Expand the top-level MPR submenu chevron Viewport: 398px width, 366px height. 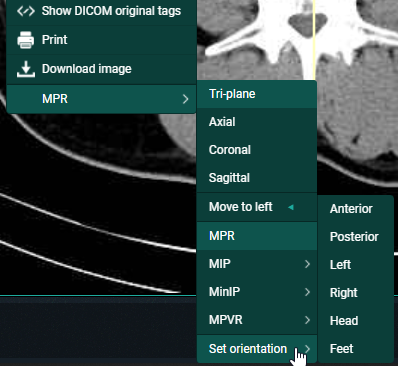(x=186, y=99)
